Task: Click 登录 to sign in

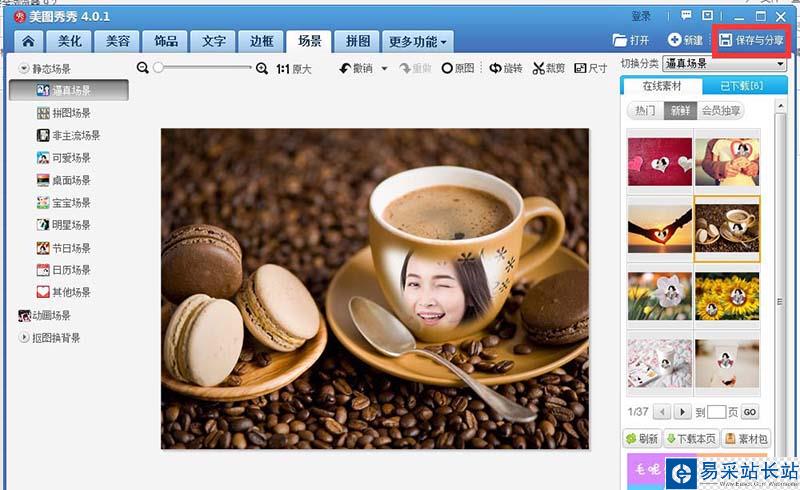Action: [641, 16]
